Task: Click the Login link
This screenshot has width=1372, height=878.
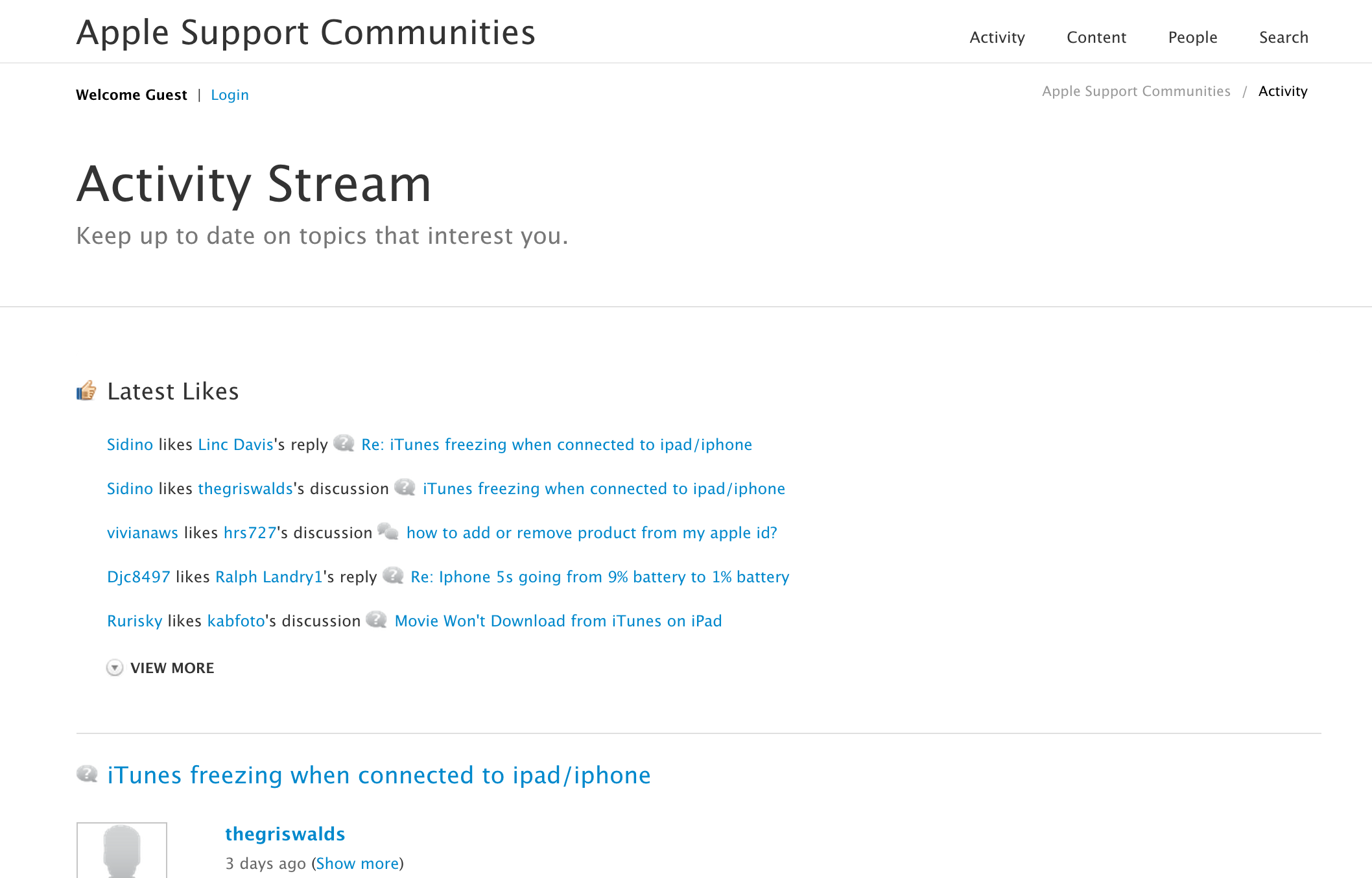Action: [x=230, y=95]
